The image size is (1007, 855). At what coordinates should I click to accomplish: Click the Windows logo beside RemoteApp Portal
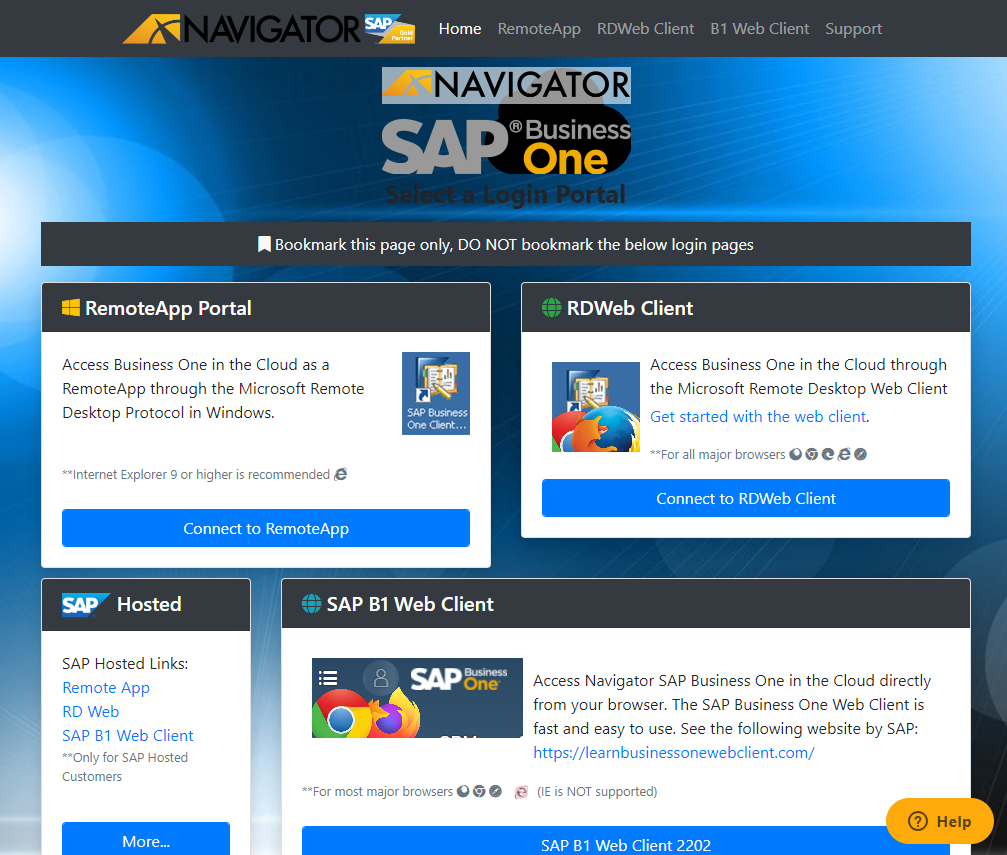coord(71,308)
